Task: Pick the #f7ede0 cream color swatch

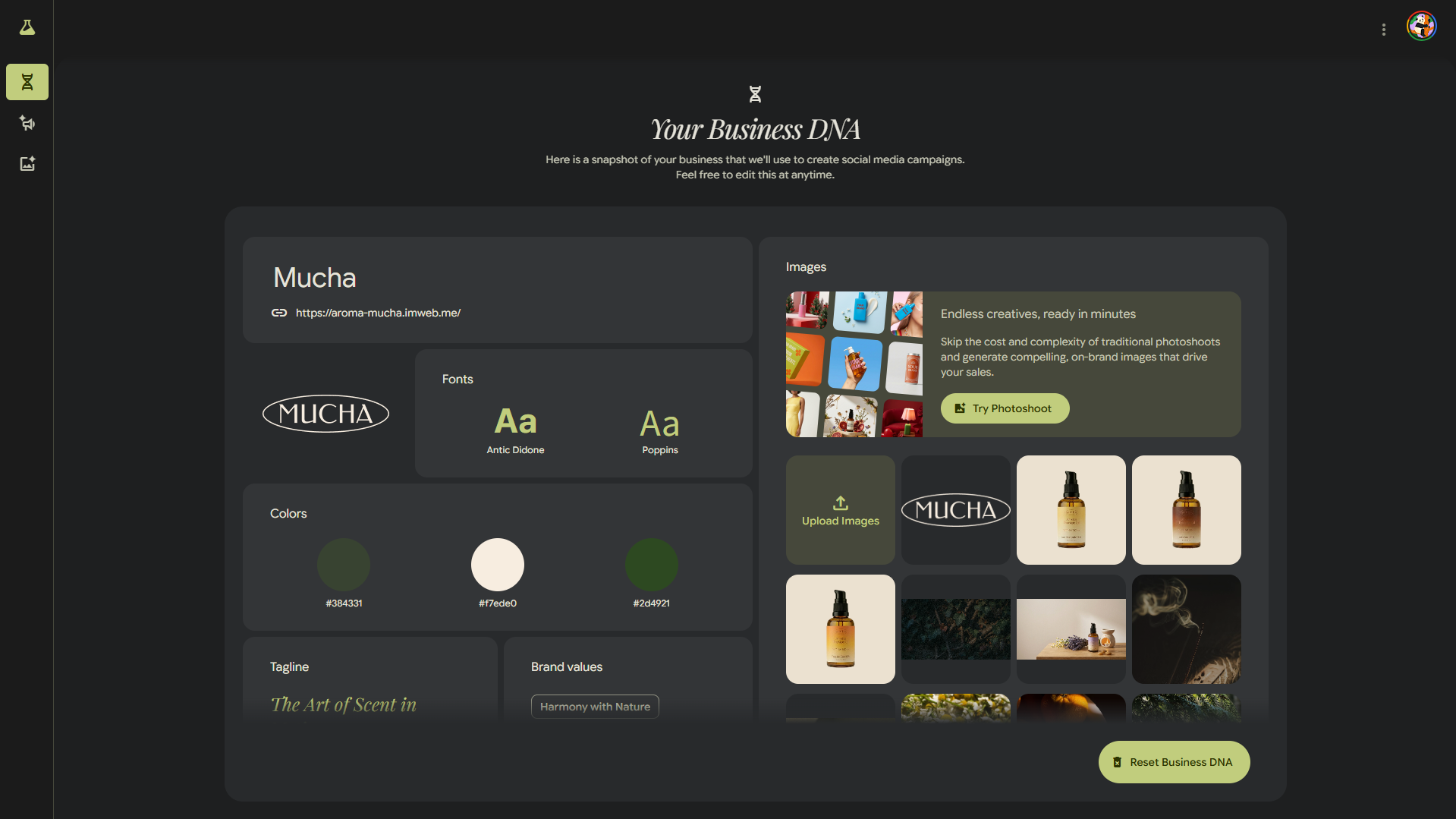Action: pos(498,565)
